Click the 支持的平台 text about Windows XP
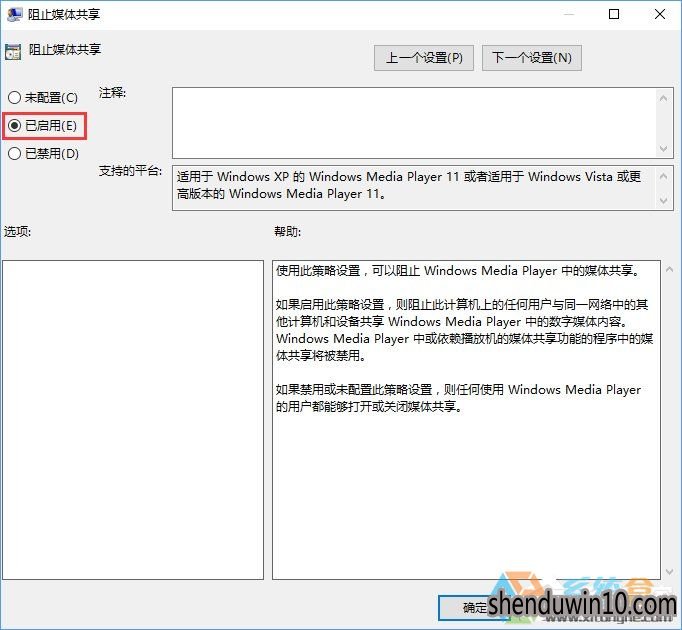The image size is (682, 630). pos(408,185)
